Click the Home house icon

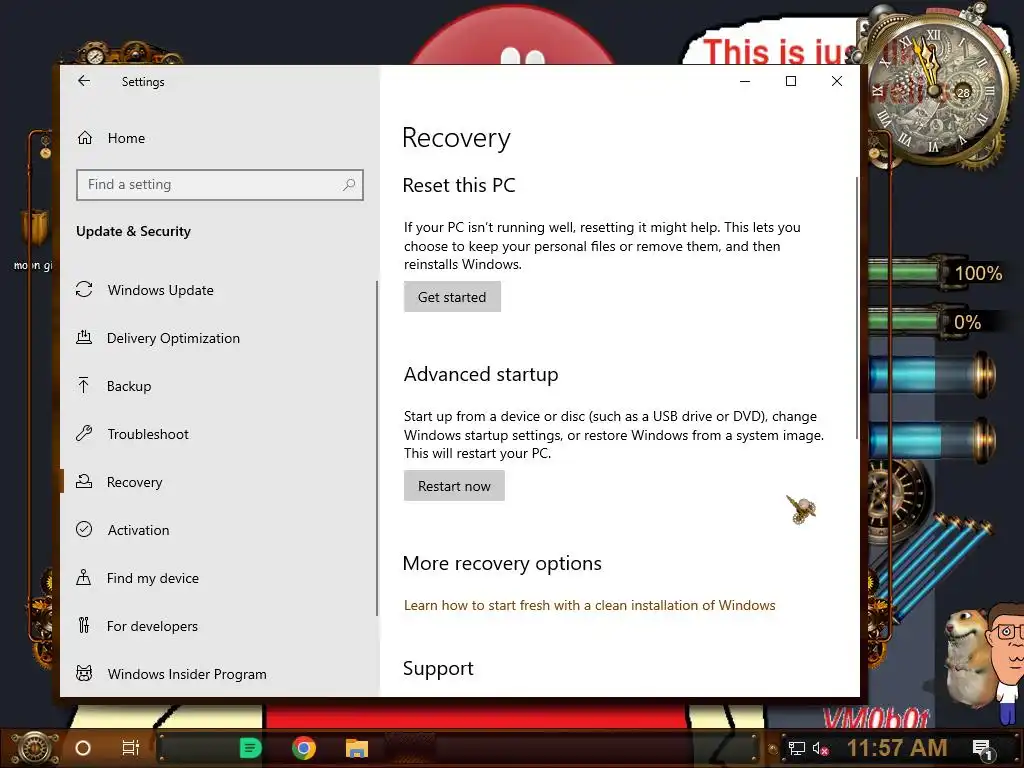tap(85, 138)
